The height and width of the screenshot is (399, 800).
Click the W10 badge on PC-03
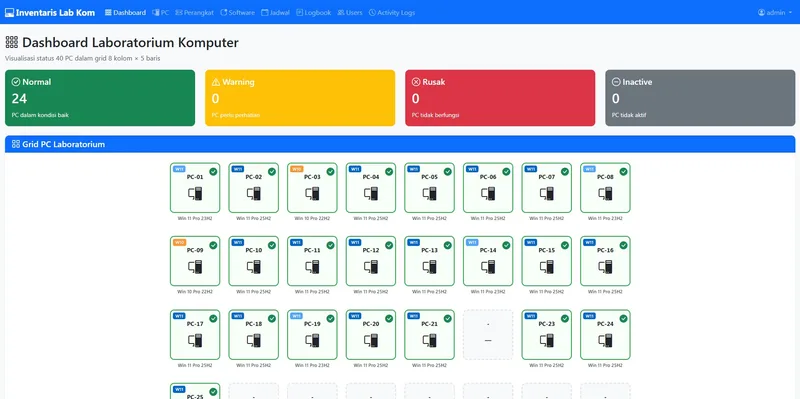296,169
